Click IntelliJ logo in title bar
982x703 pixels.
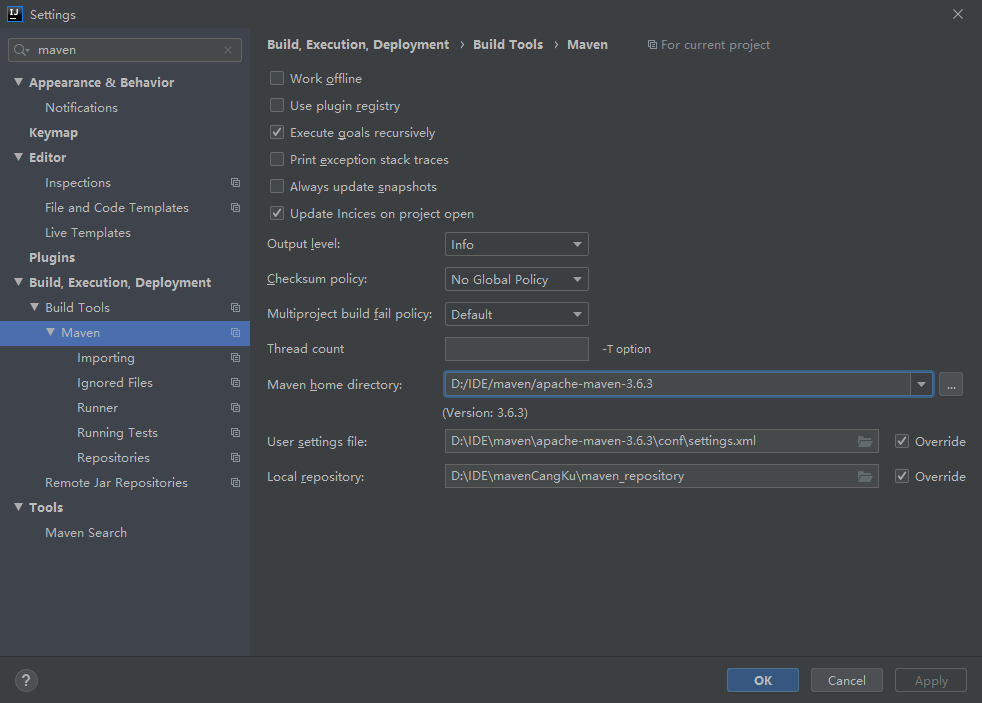(14, 14)
